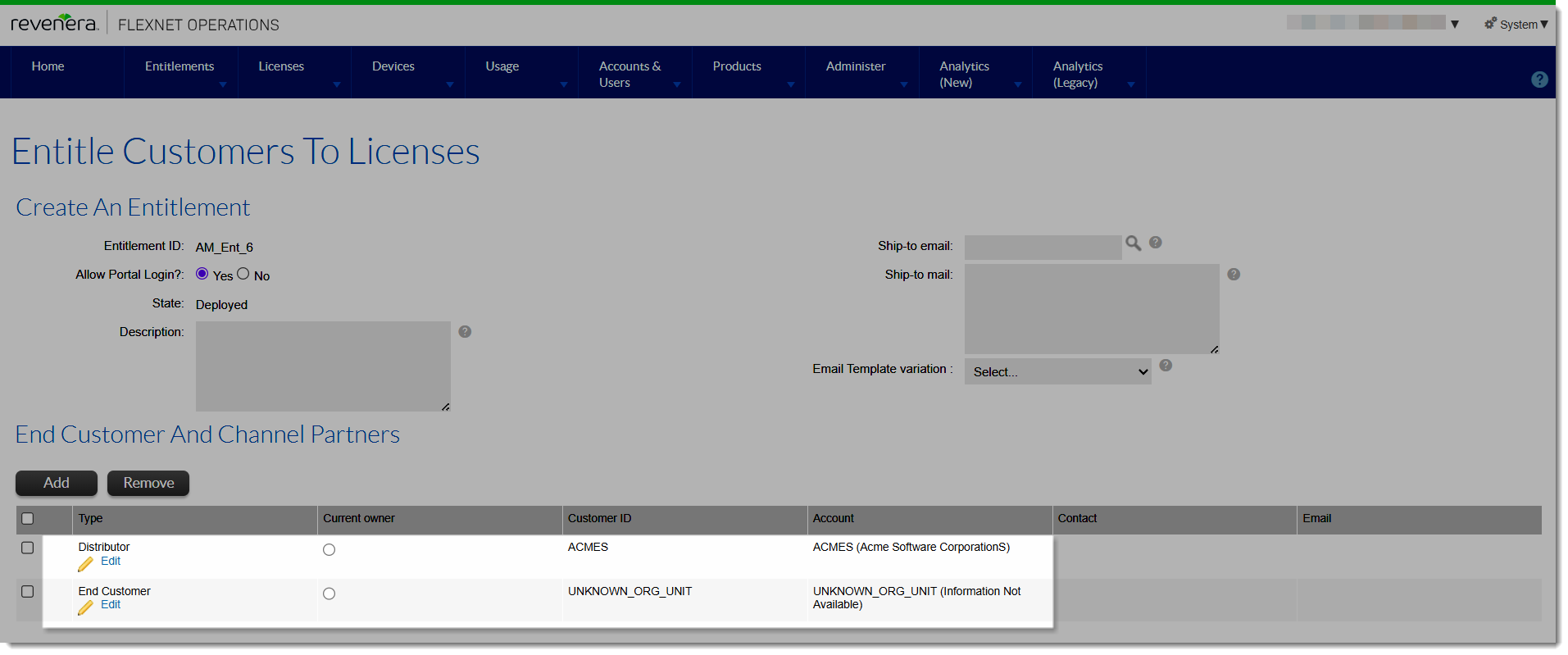Go to the Home tab

click(48, 67)
